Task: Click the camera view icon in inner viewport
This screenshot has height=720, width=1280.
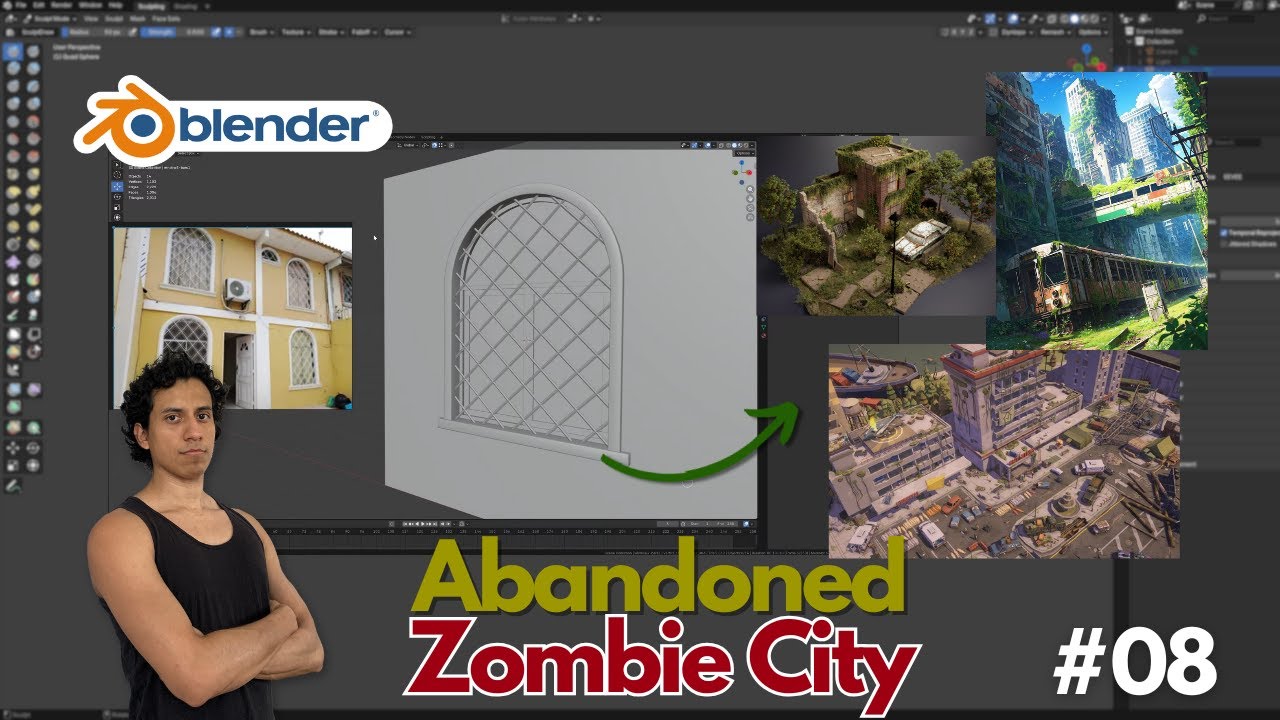Action: pos(750,208)
